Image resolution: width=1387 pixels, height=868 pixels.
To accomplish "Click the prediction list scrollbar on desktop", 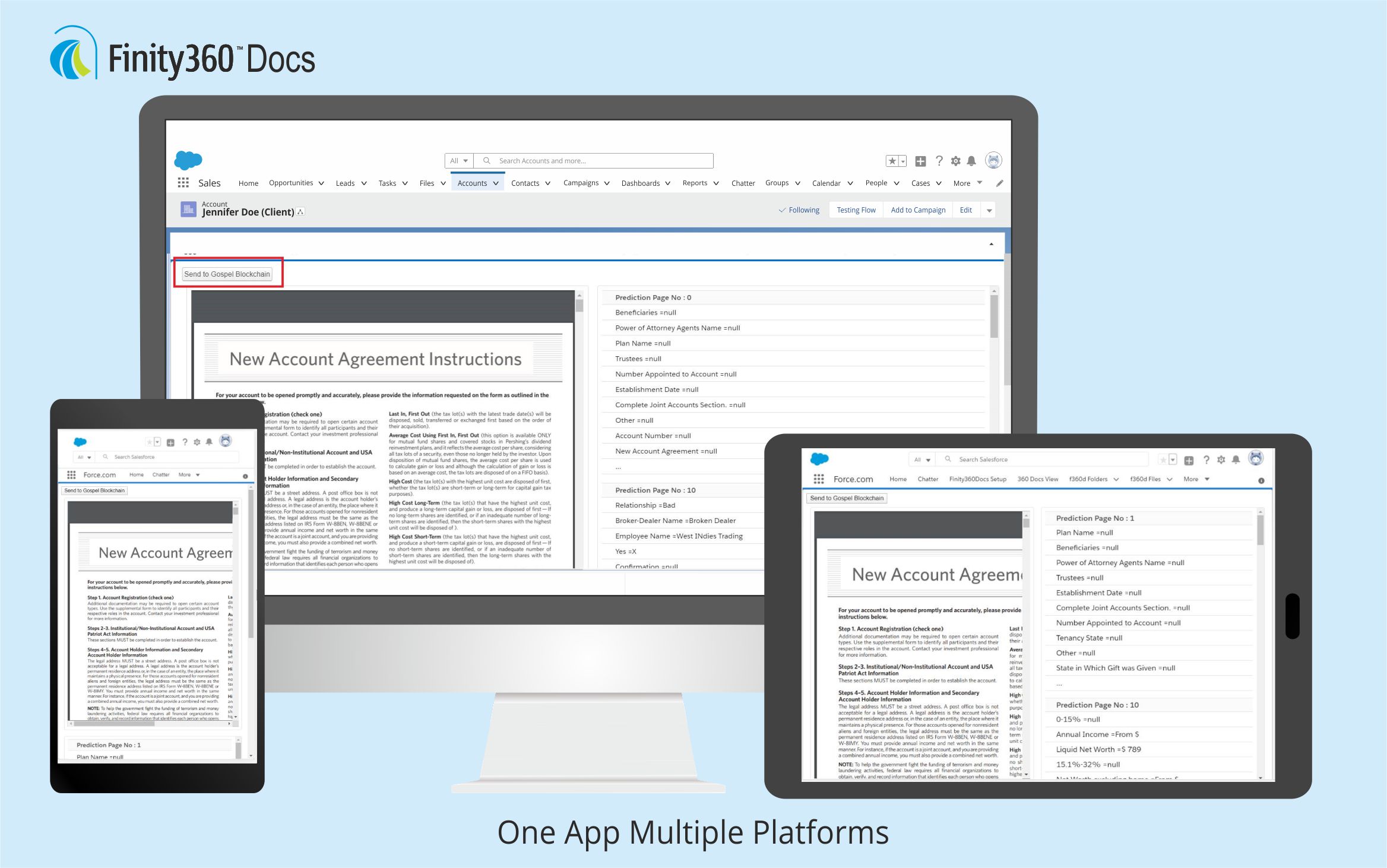I will (994, 317).
